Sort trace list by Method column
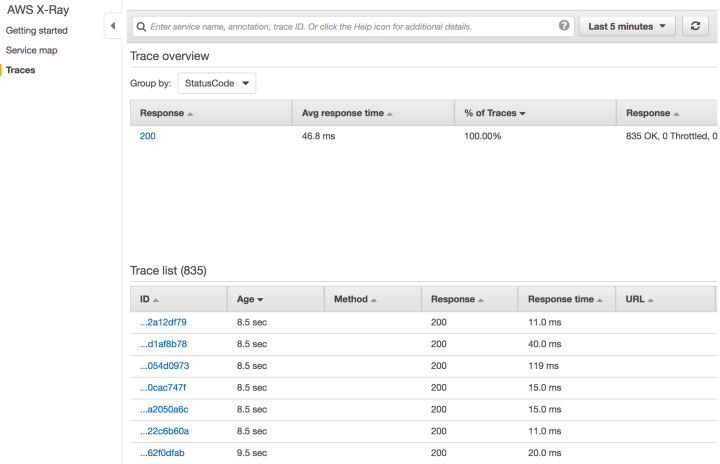 [x=373, y=299]
